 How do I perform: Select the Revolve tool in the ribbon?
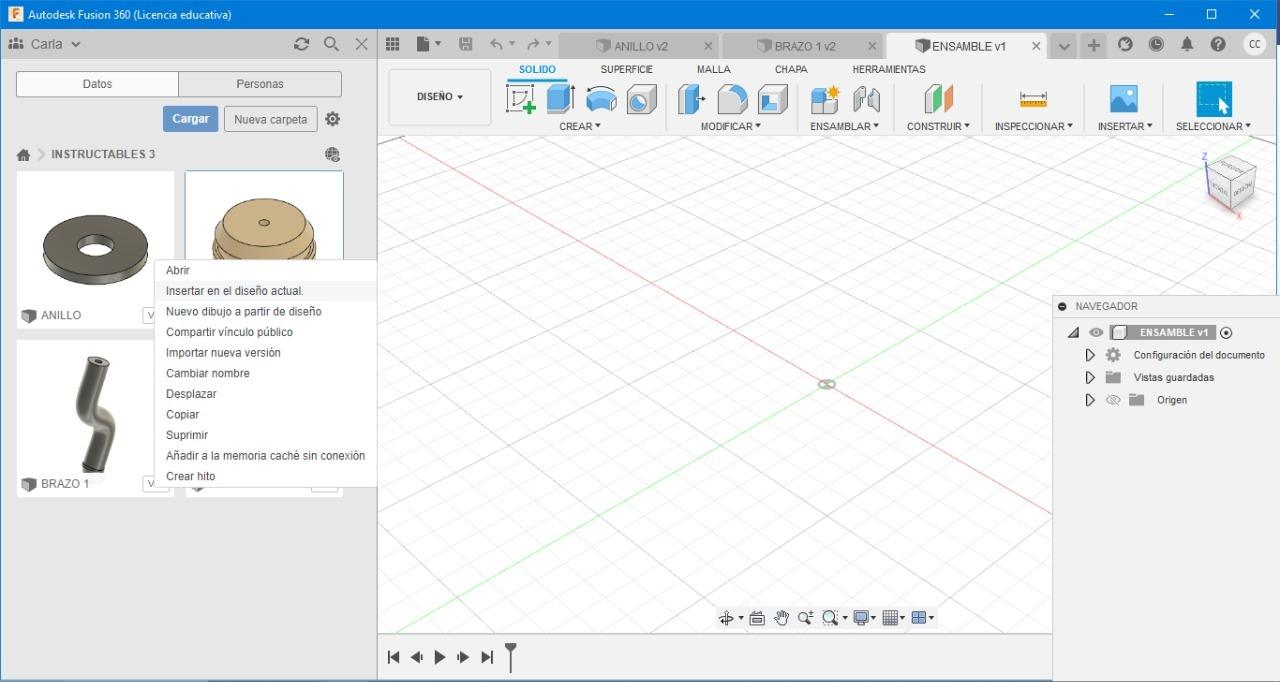[601, 99]
